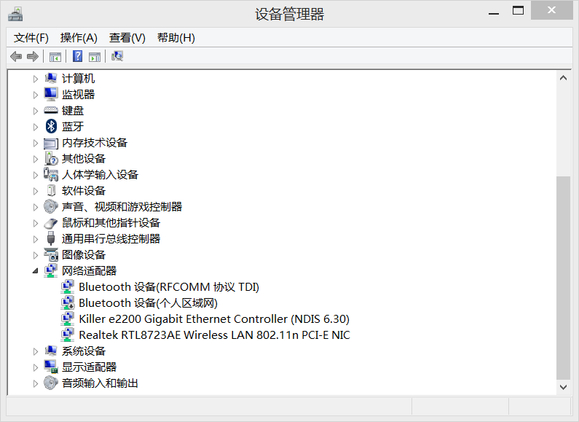
Task: Expand the 图像设备 node arrow
Action: coord(35,255)
